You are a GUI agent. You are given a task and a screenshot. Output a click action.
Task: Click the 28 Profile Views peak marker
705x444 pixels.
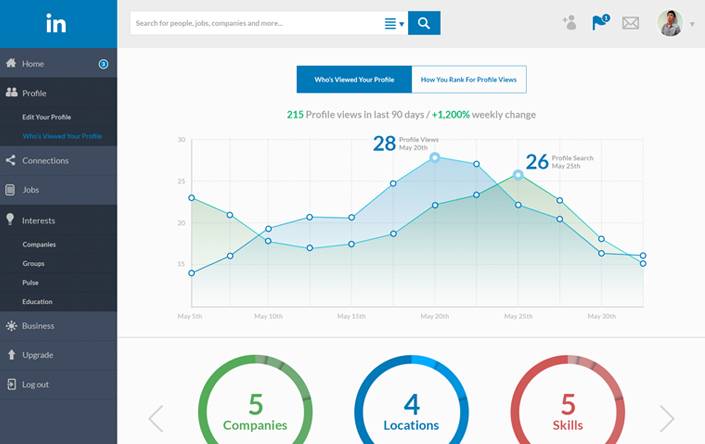click(435, 157)
